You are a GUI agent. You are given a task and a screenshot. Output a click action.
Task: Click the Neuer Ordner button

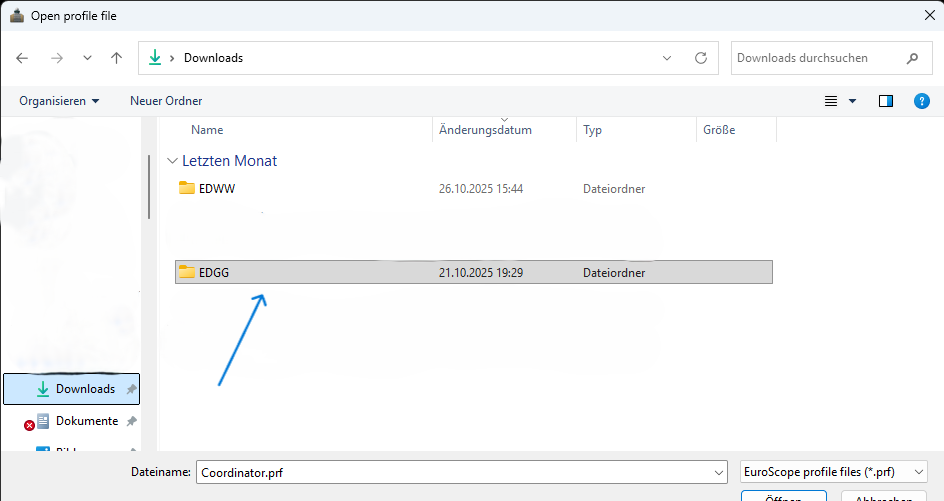click(166, 101)
